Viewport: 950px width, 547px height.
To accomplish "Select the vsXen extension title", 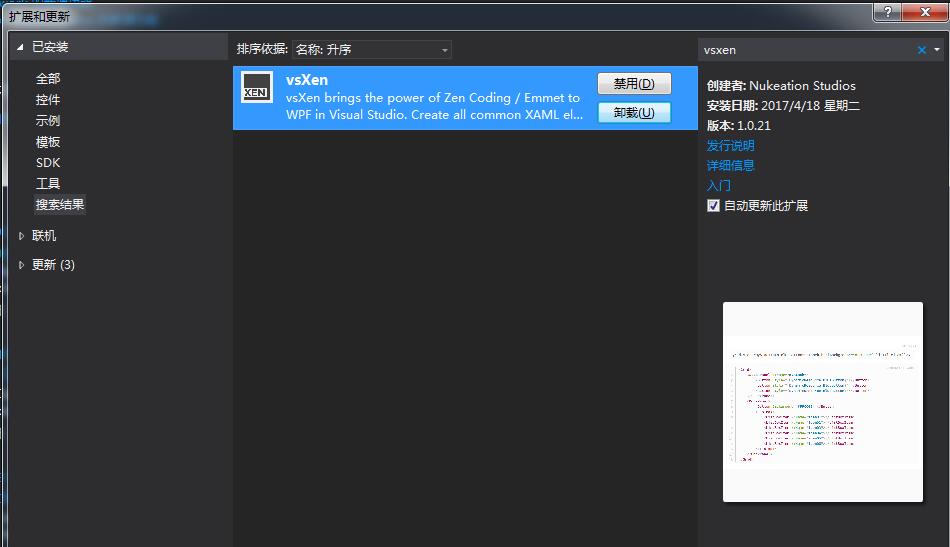I will pyautogui.click(x=307, y=80).
